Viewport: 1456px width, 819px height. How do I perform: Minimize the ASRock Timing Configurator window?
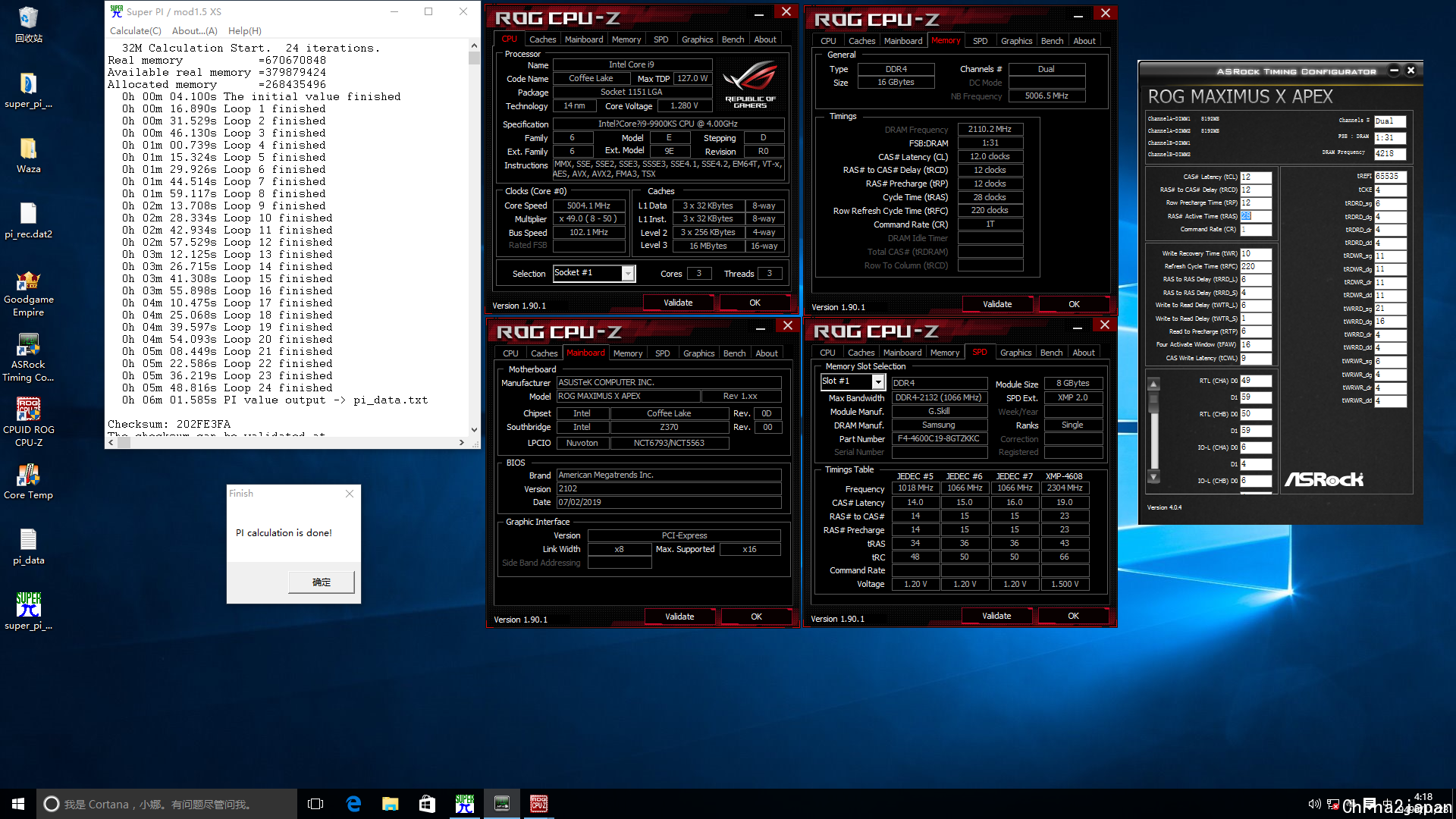pyautogui.click(x=1394, y=71)
